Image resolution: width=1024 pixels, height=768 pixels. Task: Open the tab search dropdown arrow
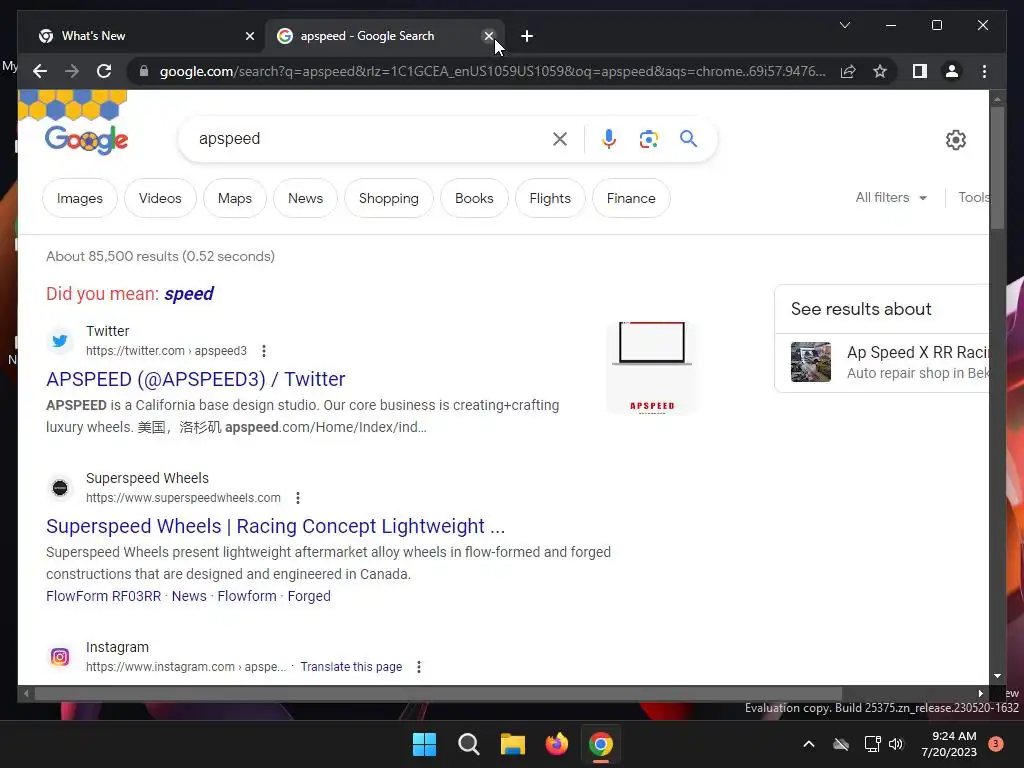click(844, 25)
